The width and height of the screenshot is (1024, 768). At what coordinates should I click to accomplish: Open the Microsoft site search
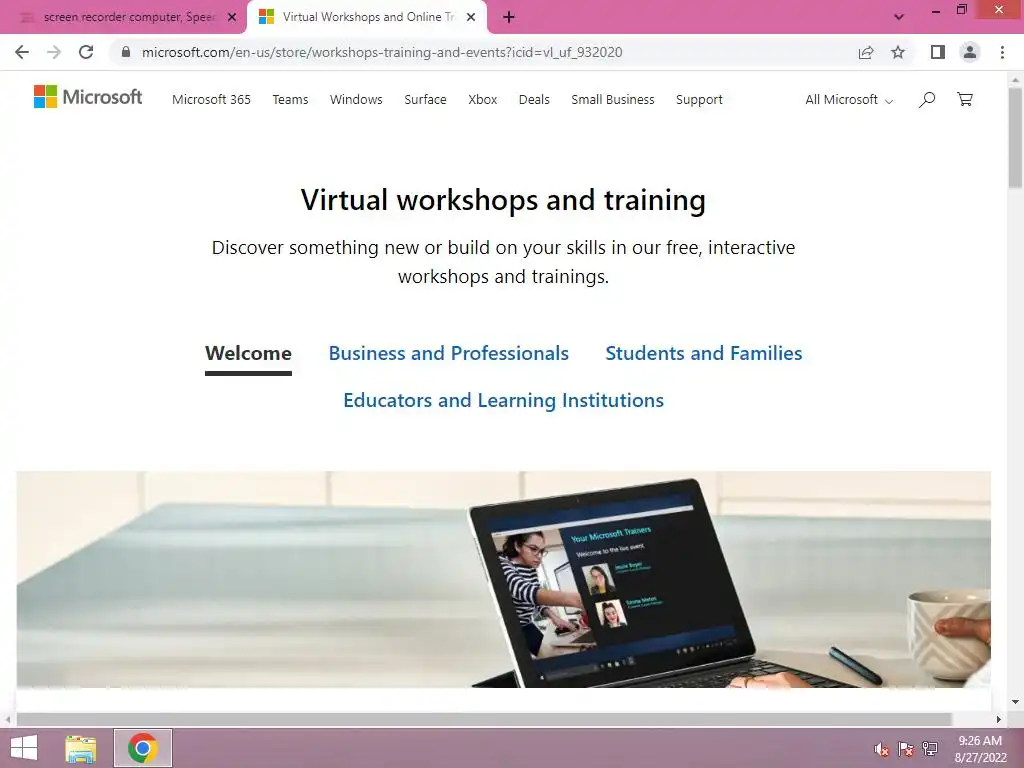[x=927, y=99]
